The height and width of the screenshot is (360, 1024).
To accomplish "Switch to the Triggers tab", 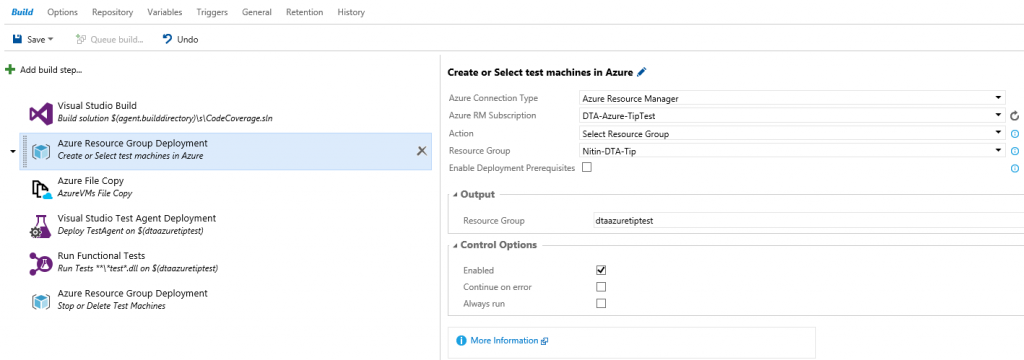I will tap(212, 12).
